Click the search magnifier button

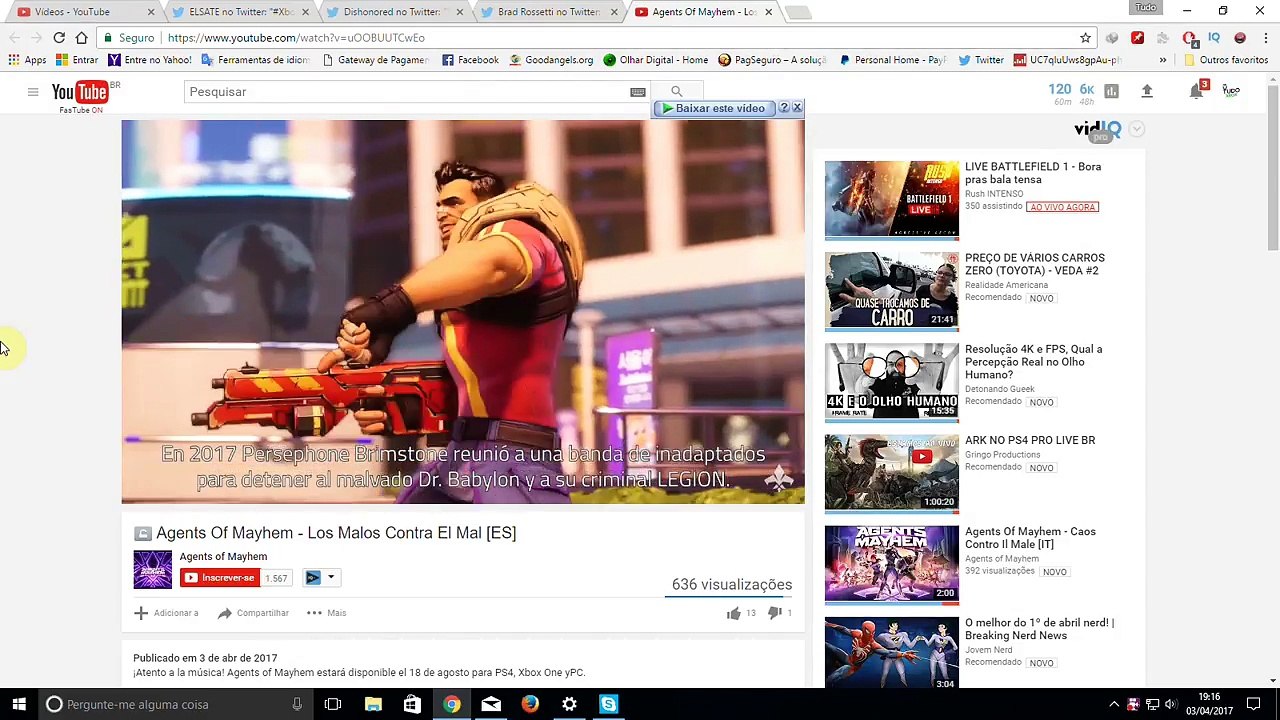pyautogui.click(x=677, y=92)
